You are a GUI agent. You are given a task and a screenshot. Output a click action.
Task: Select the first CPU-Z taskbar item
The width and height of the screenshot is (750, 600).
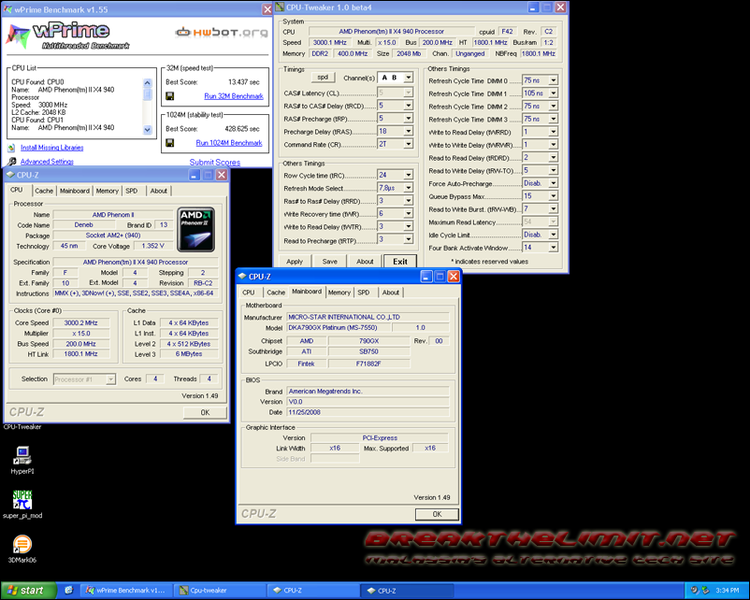312,590
